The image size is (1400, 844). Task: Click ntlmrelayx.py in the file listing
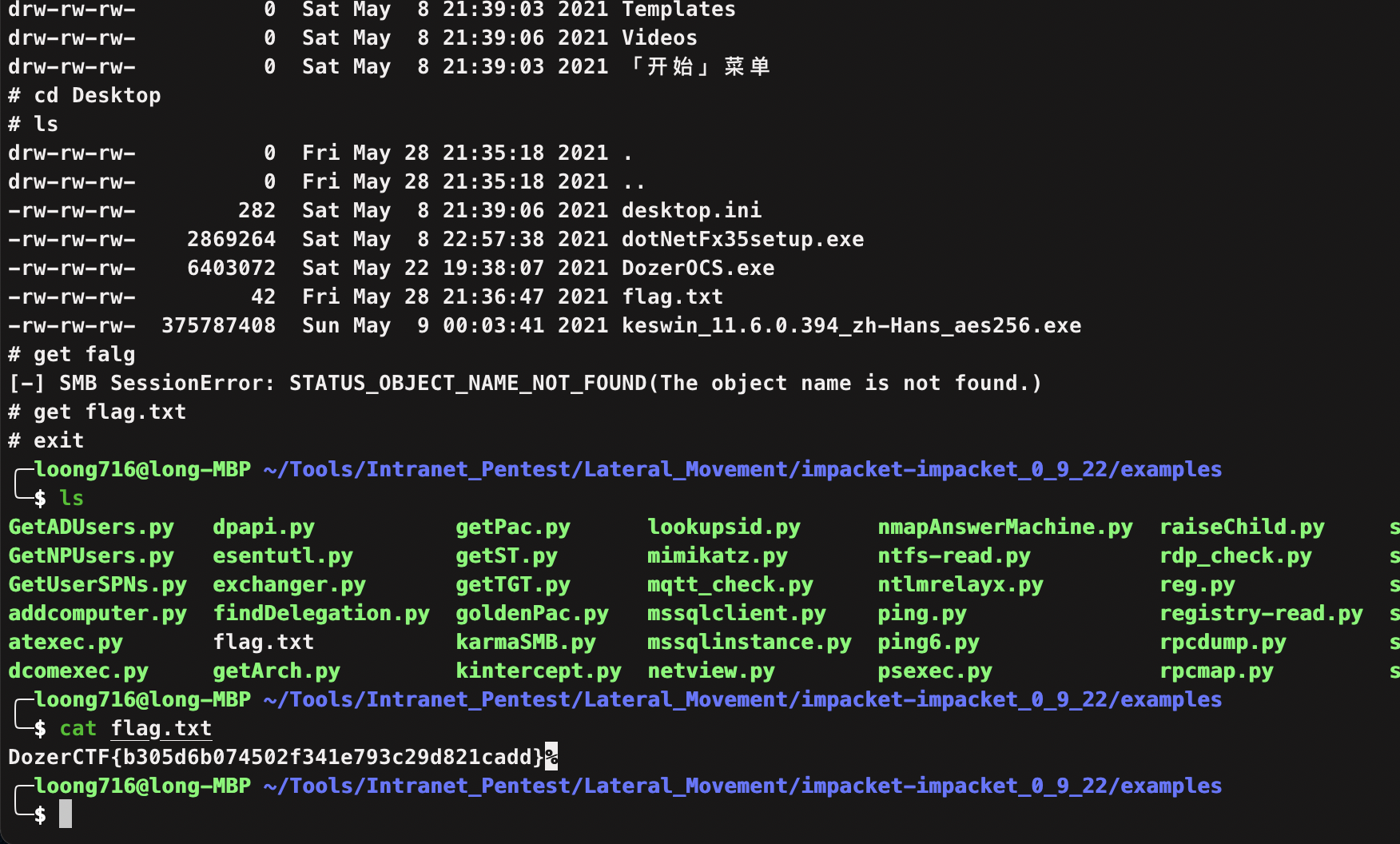point(960,584)
